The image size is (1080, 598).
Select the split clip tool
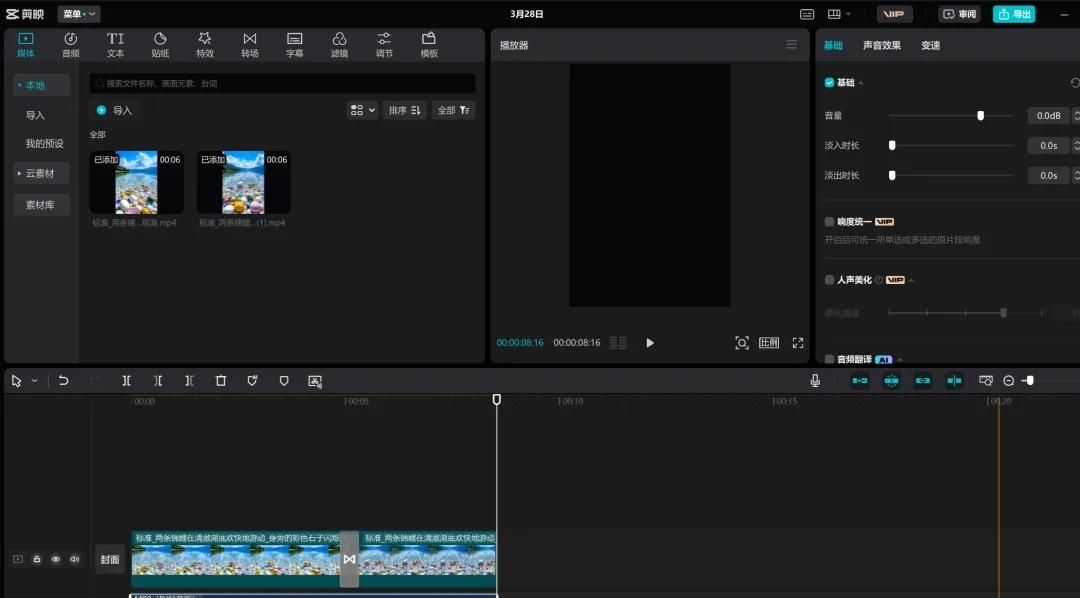point(126,381)
